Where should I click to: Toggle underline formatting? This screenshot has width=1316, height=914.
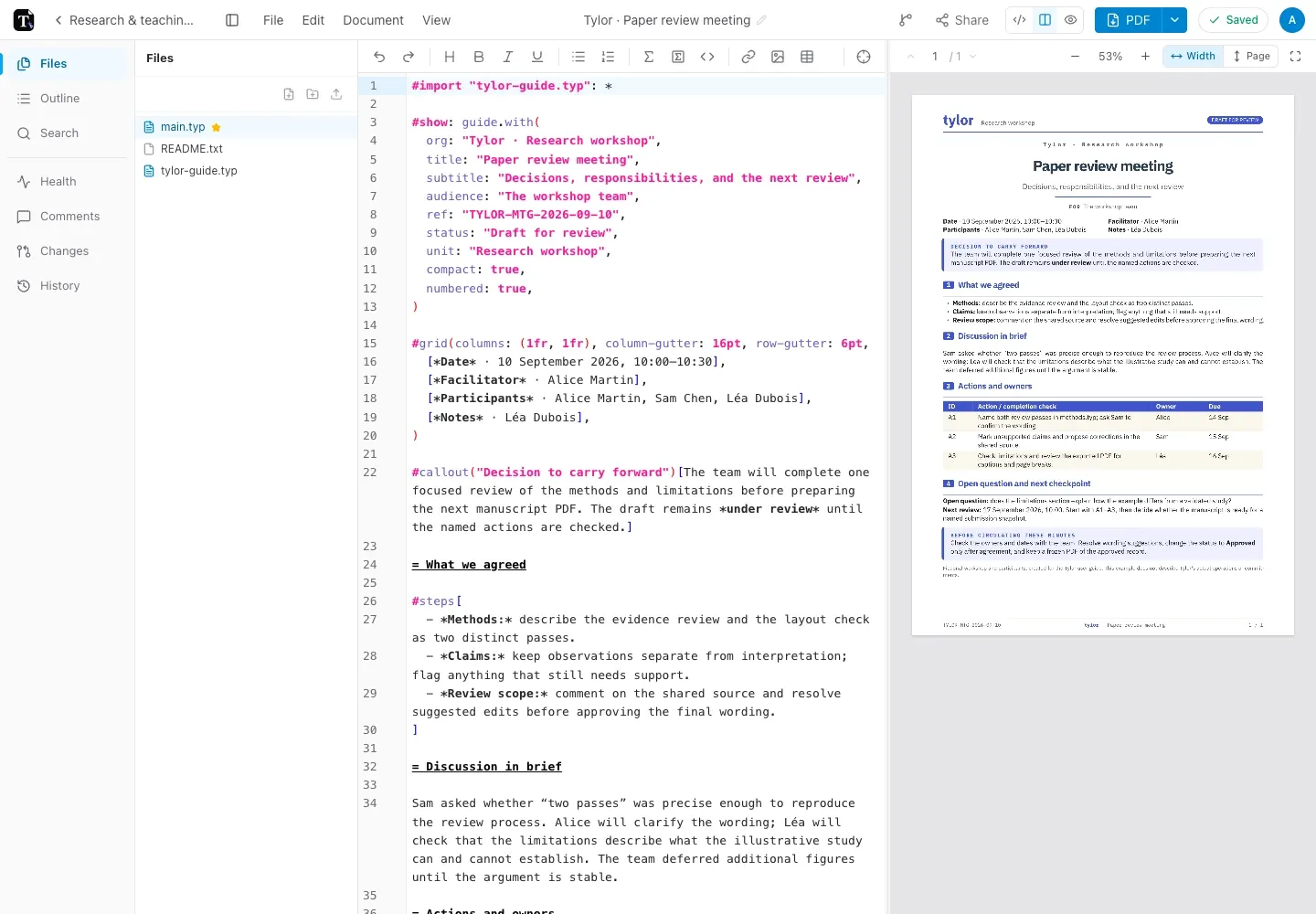pyautogui.click(x=537, y=57)
